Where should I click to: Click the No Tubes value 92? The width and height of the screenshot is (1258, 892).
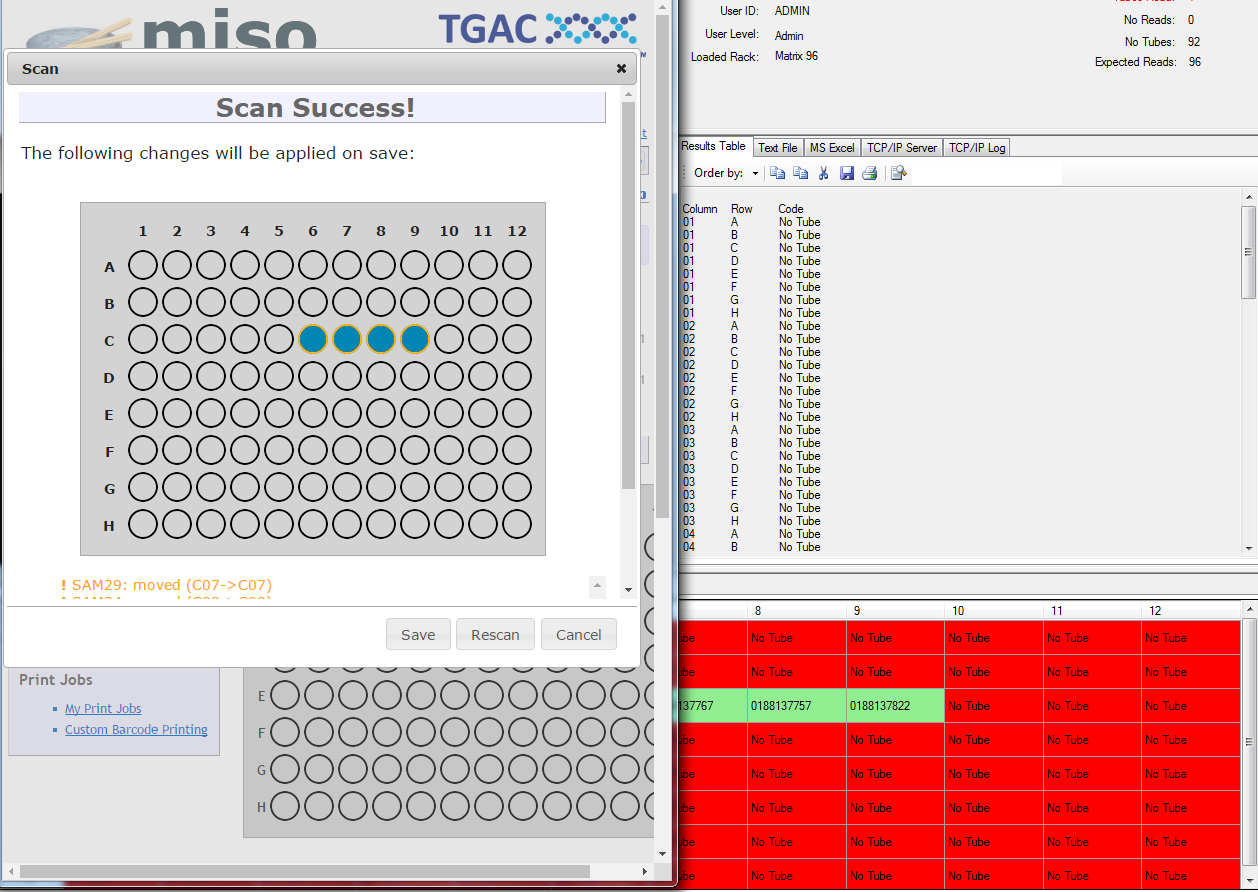click(x=1194, y=42)
